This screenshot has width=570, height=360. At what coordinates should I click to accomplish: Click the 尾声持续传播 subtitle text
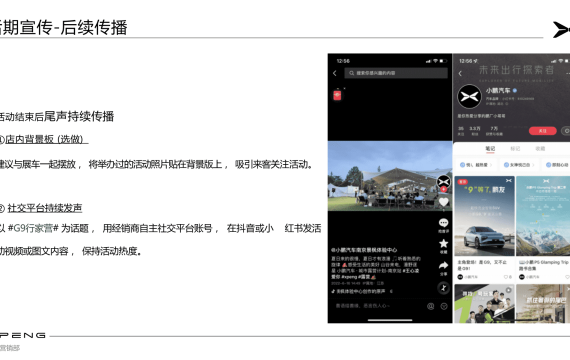(x=79, y=116)
